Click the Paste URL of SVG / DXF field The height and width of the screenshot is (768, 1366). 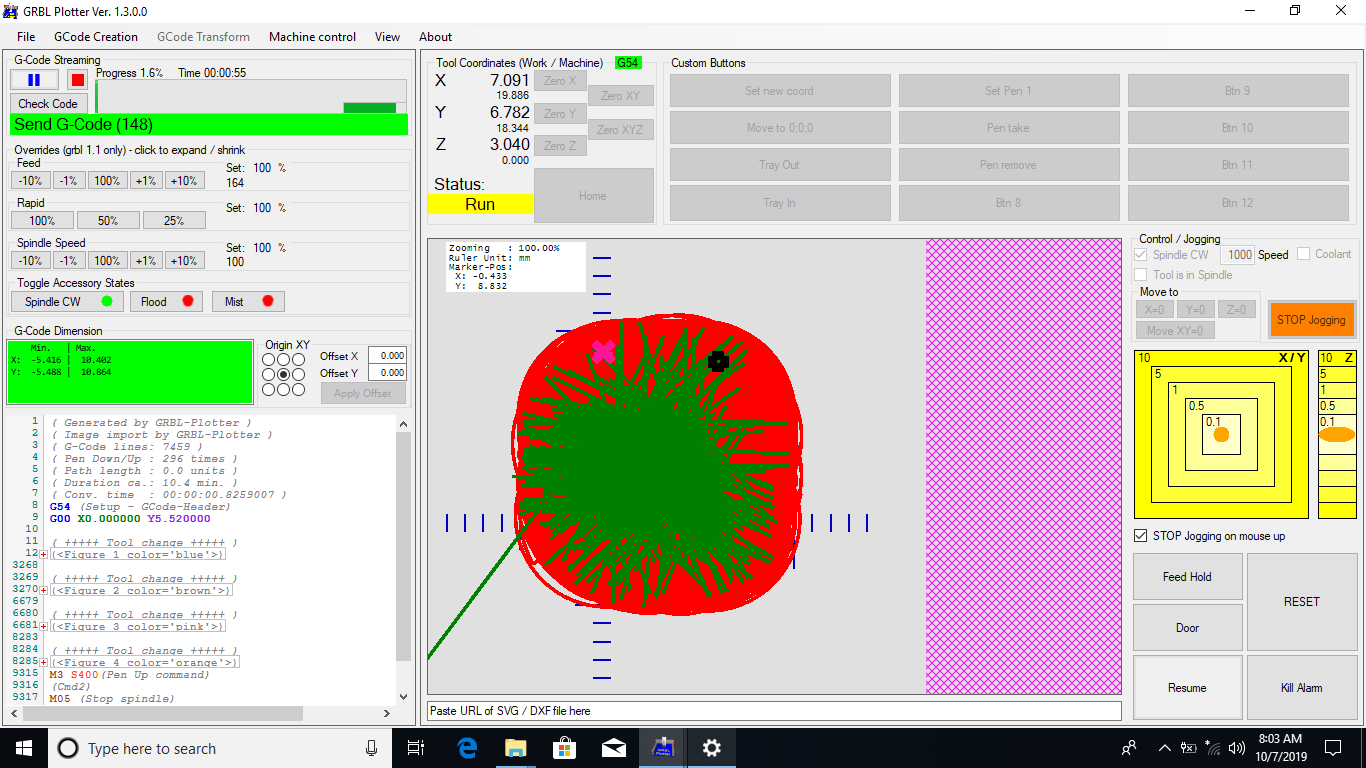773,711
